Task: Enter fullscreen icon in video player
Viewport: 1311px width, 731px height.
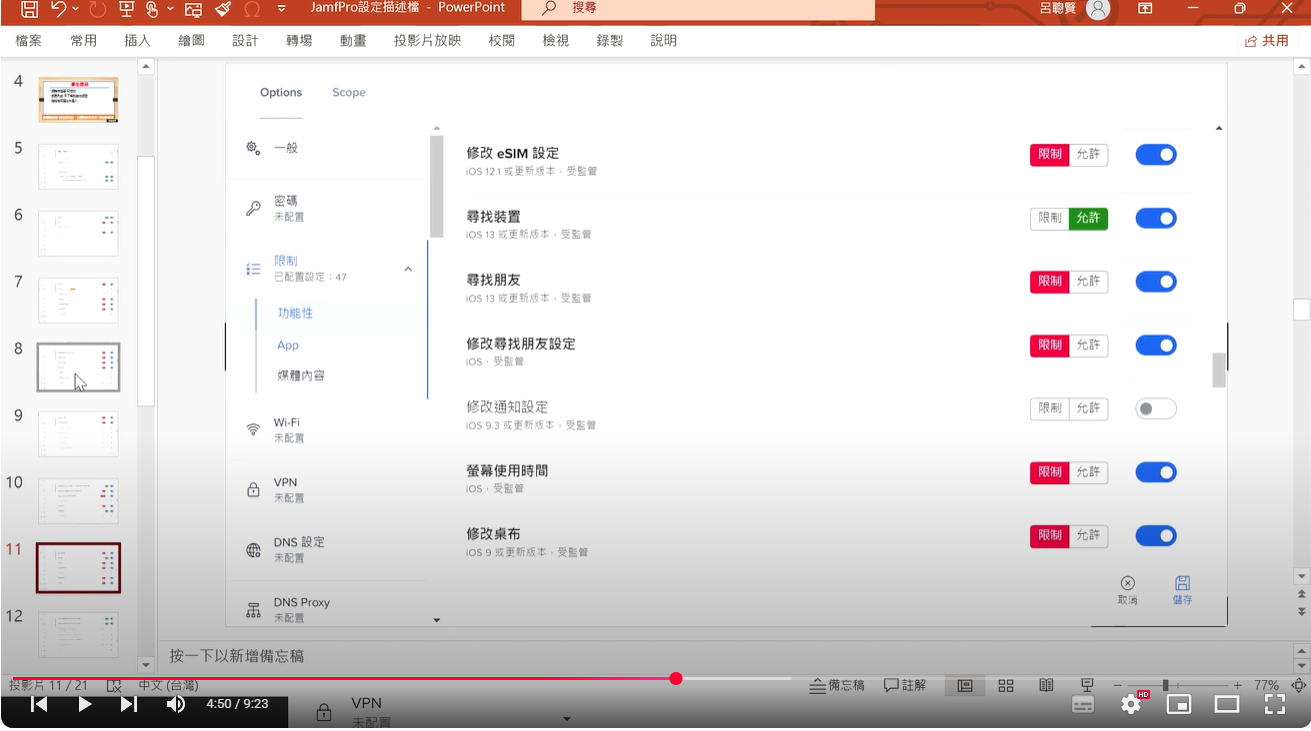Action: pos(1274,704)
